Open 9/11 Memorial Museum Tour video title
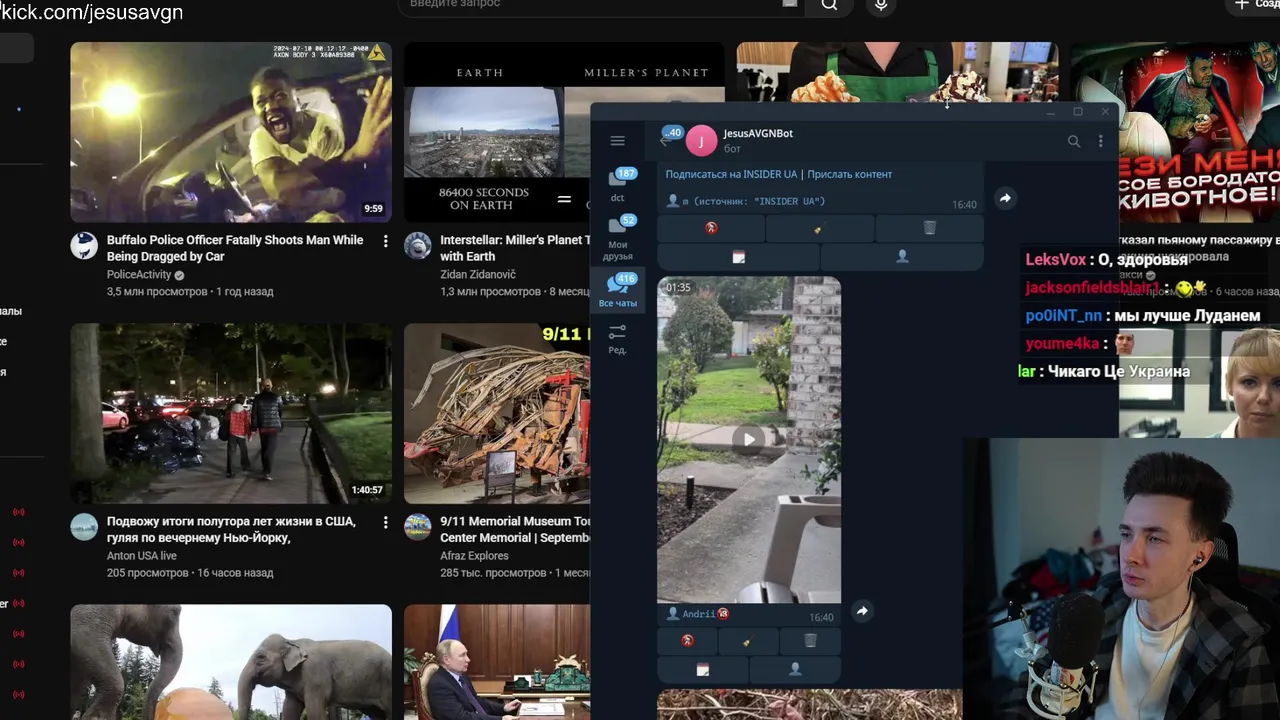Viewport: 1280px width, 720px height. pos(515,529)
